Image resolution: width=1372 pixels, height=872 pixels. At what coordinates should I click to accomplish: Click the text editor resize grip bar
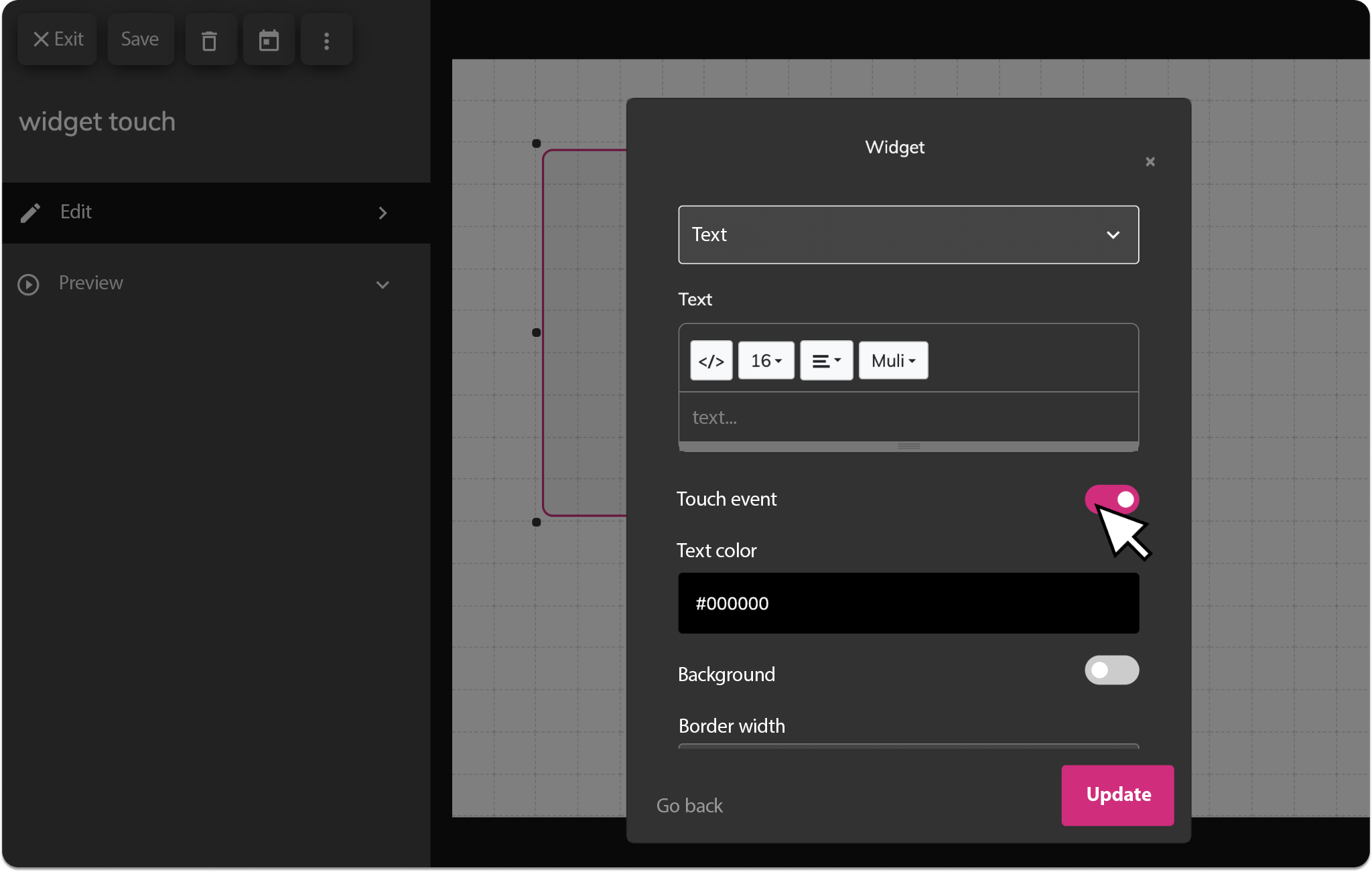(908, 446)
